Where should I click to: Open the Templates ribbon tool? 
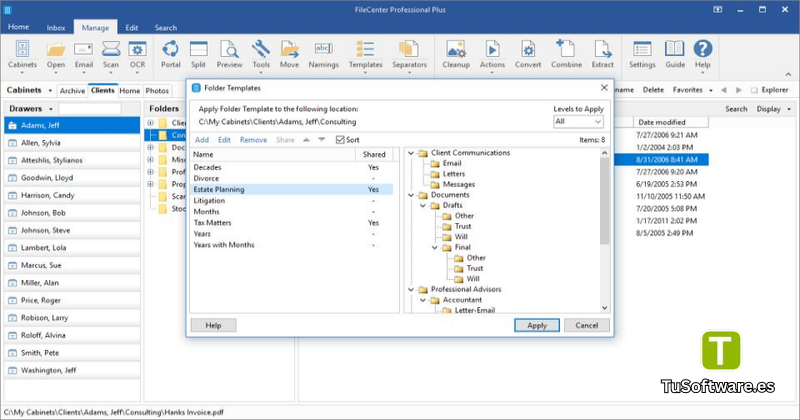(365, 55)
